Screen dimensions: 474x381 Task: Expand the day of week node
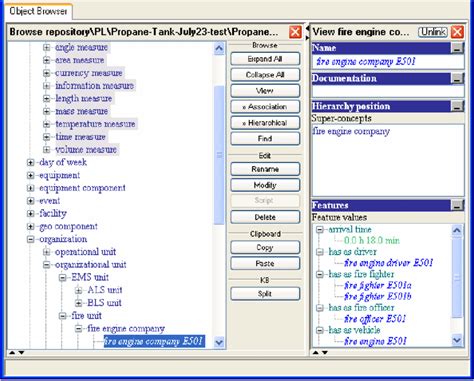30,162
